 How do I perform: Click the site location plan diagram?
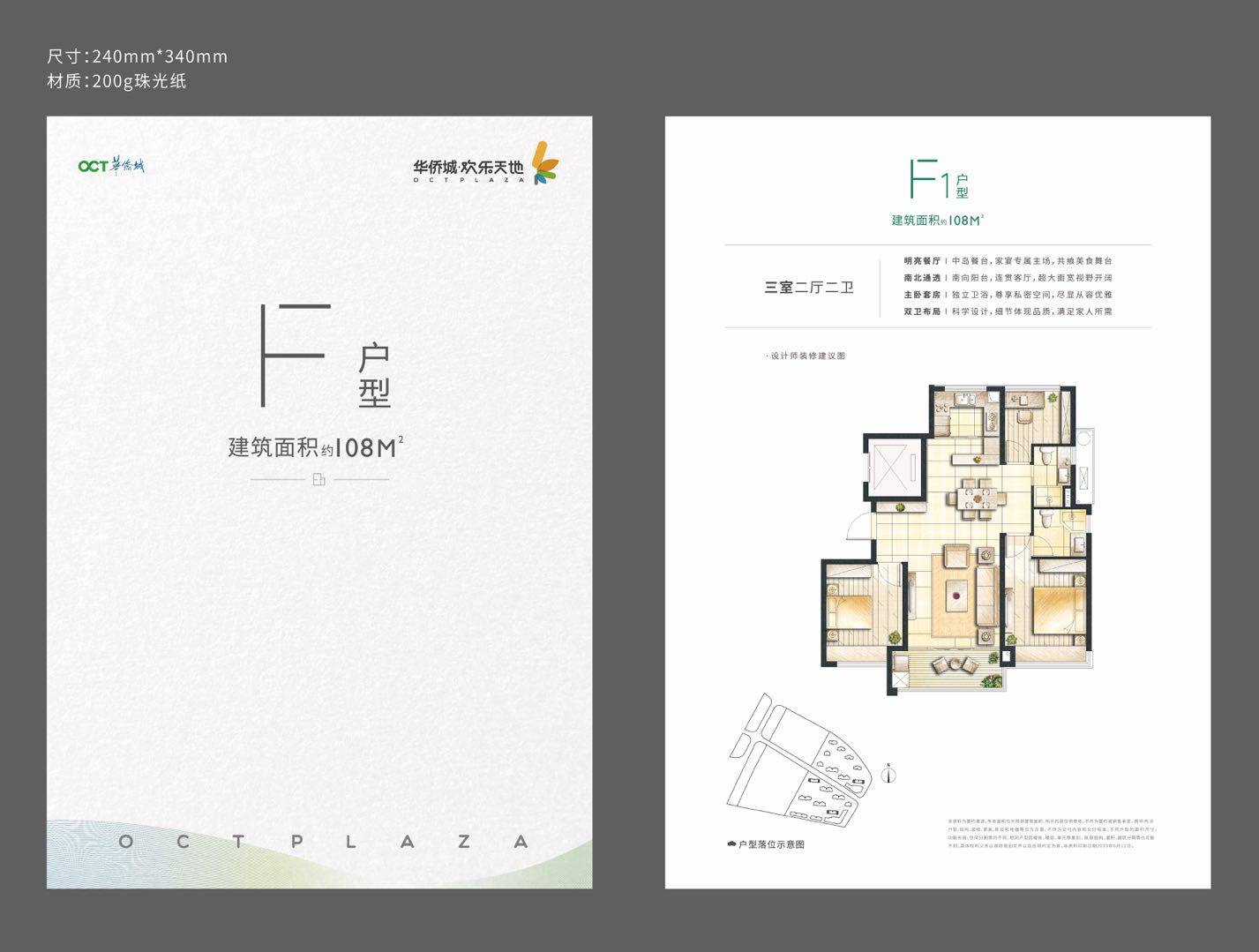point(798,761)
